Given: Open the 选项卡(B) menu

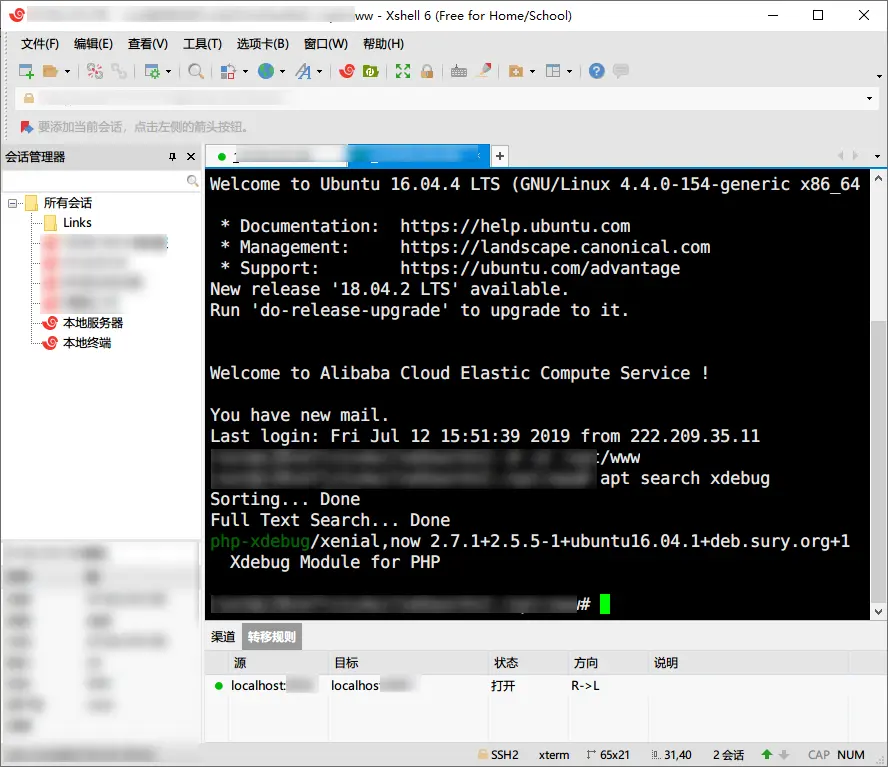Looking at the screenshot, I should (263, 44).
